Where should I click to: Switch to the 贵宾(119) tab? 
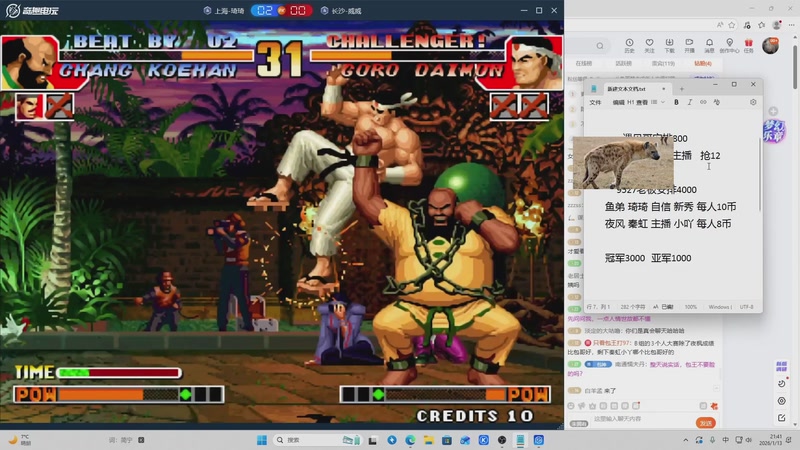coord(663,64)
